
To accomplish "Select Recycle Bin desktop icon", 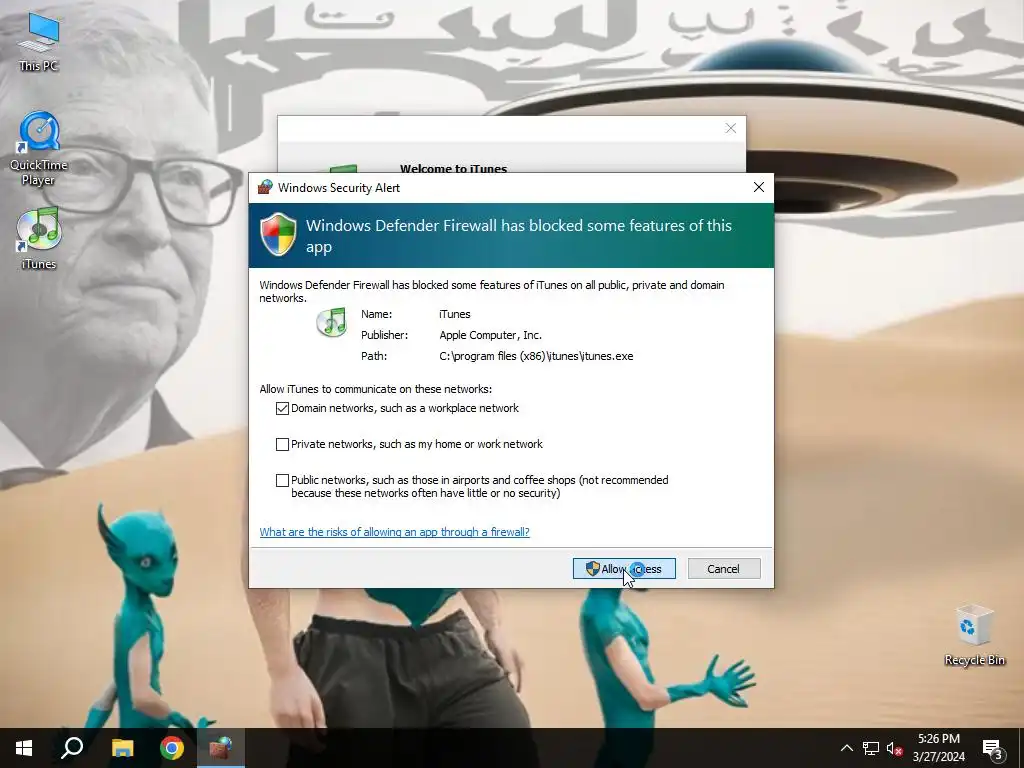I will pyautogui.click(x=974, y=635).
